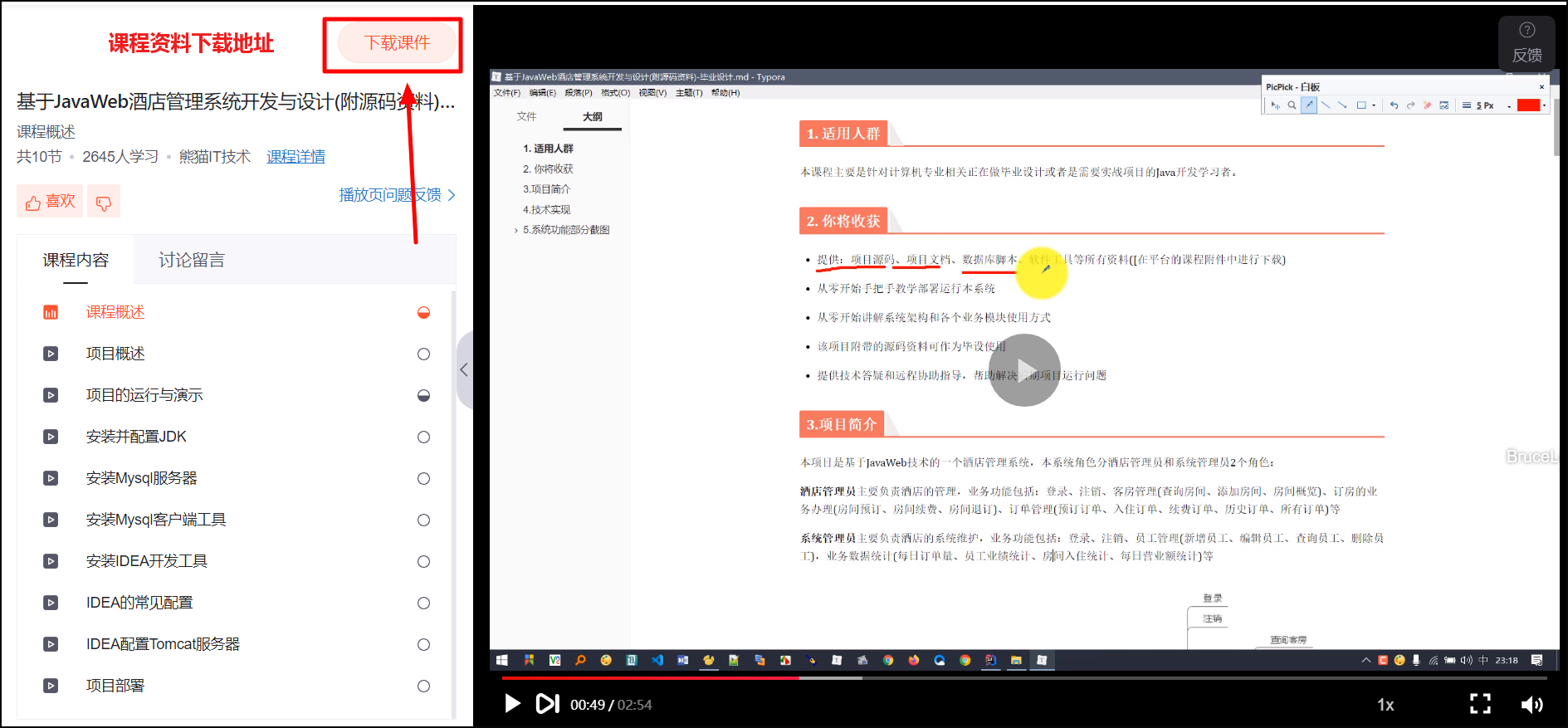Open the PicPick color dropdown arrow
This screenshot has height=728, width=1568.
click(x=1544, y=105)
